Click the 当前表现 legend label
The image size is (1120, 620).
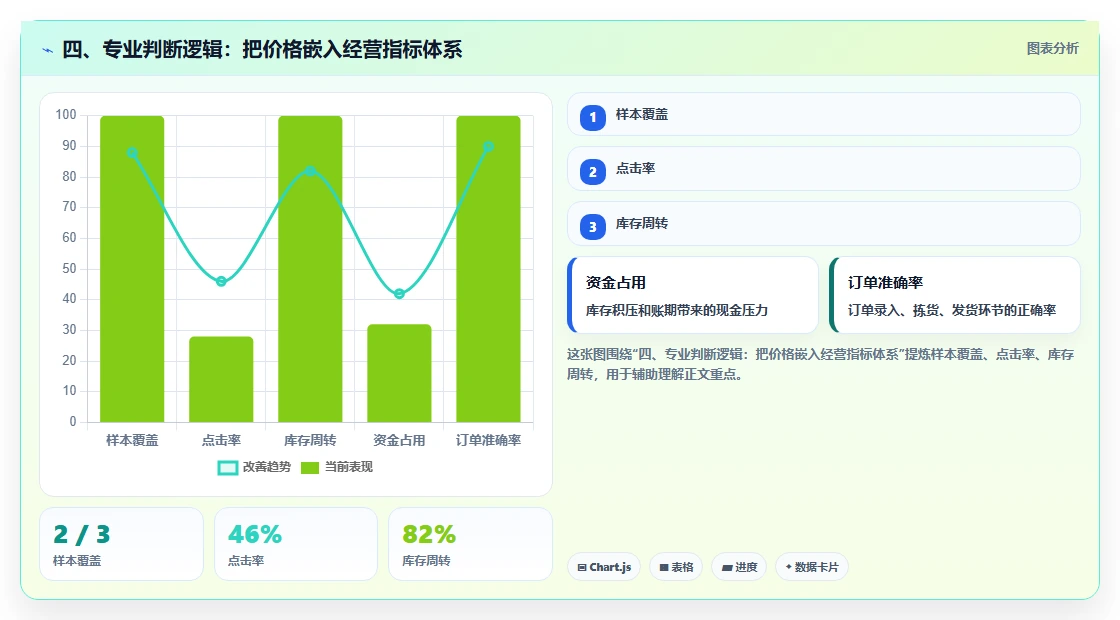coord(349,467)
